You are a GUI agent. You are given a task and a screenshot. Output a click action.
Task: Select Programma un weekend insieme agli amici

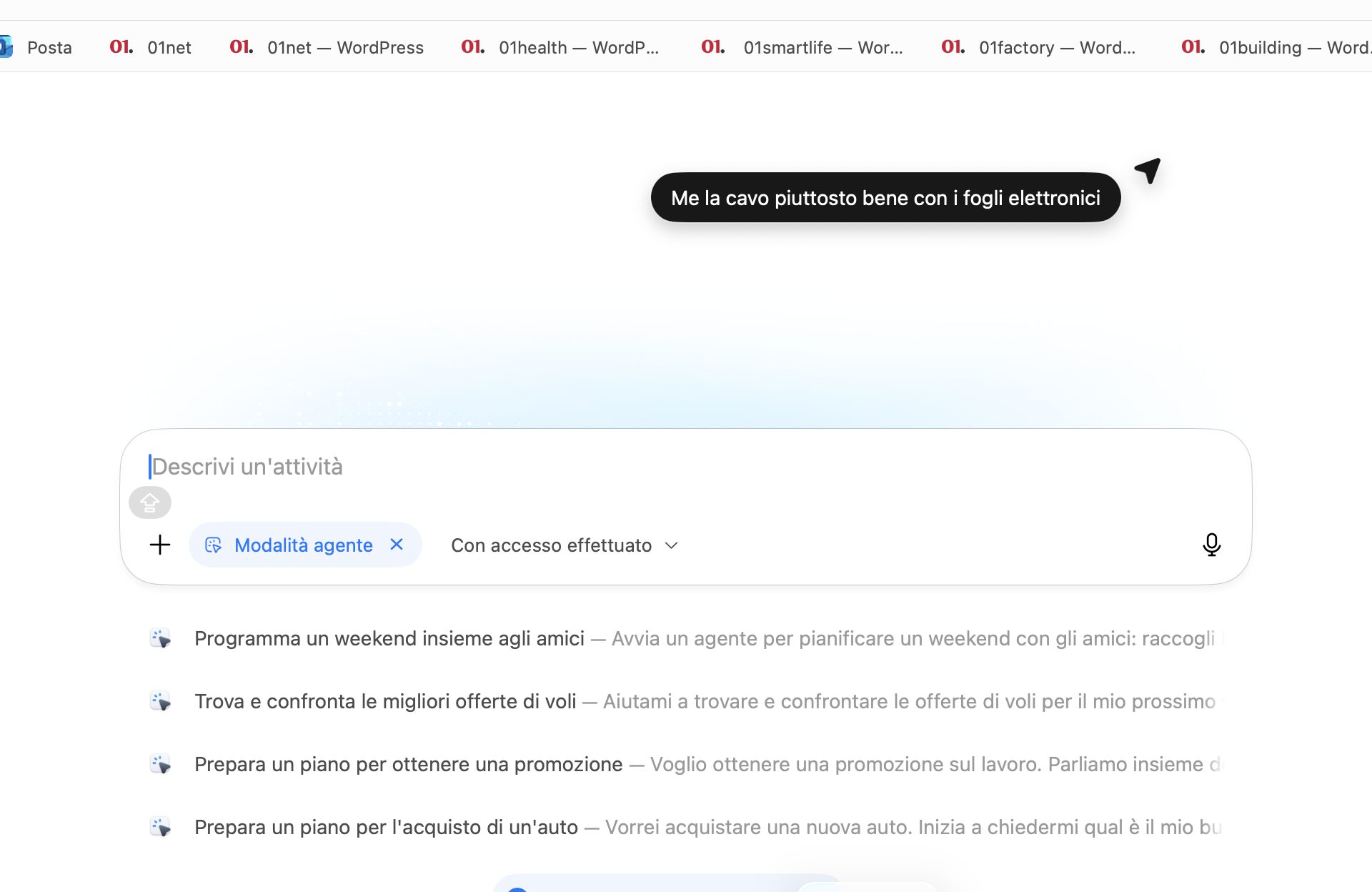pos(389,638)
